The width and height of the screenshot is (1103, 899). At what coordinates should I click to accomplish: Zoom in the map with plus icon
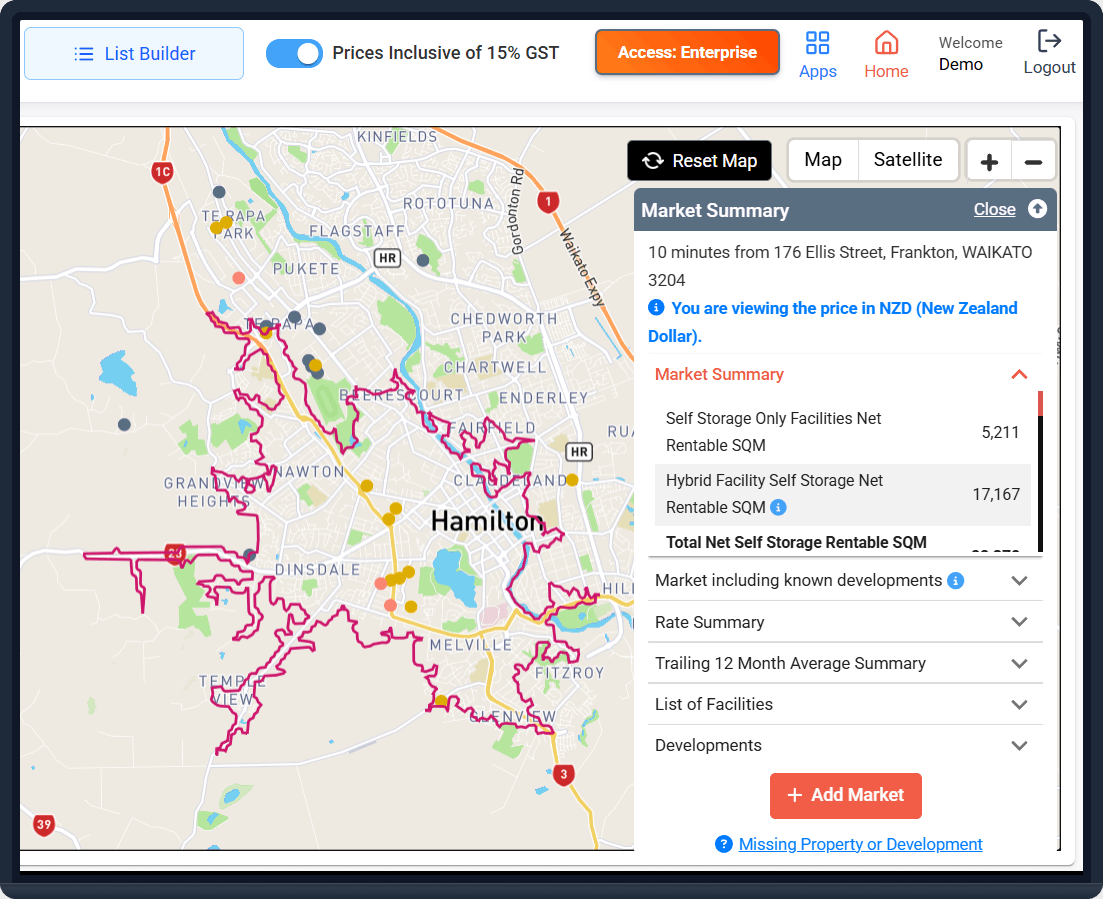[989, 162]
